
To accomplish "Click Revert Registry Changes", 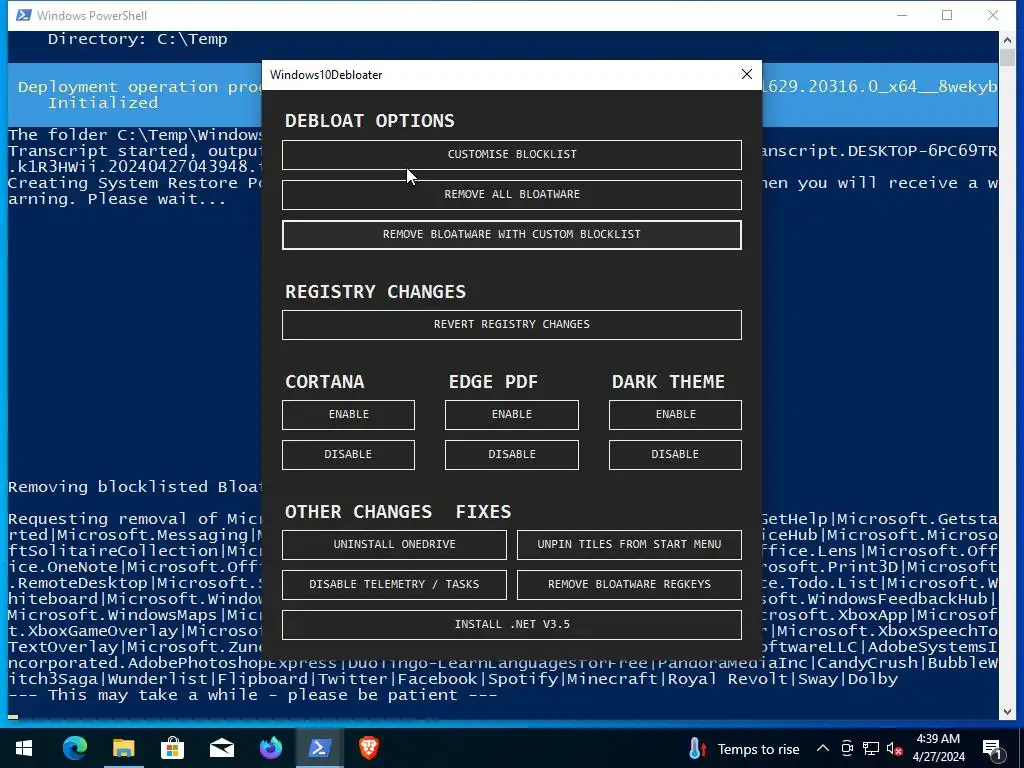I will click(x=511, y=325).
